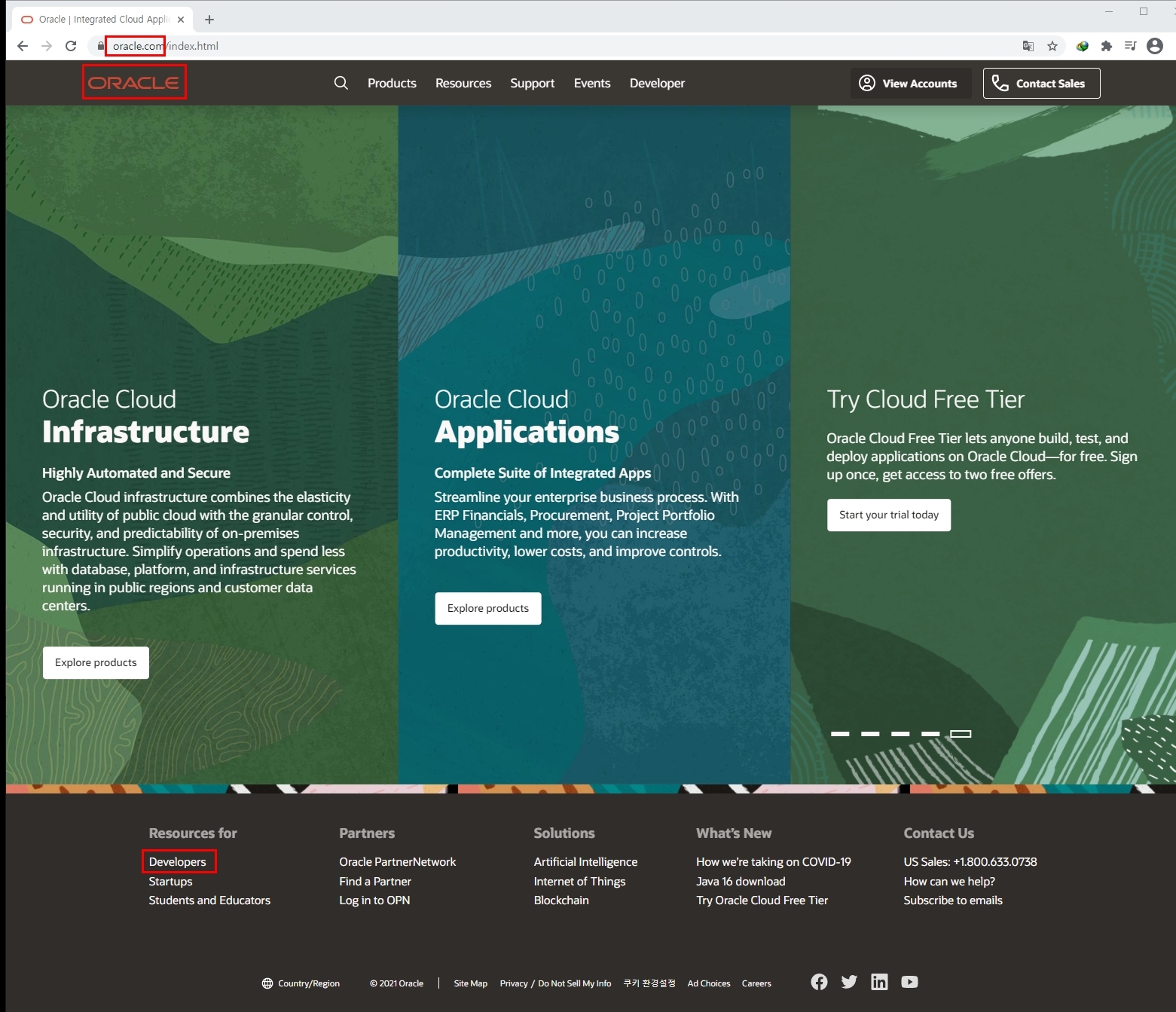This screenshot has width=1176, height=1012.
Task: Click the Country/Region globe link
Action: pos(301,983)
